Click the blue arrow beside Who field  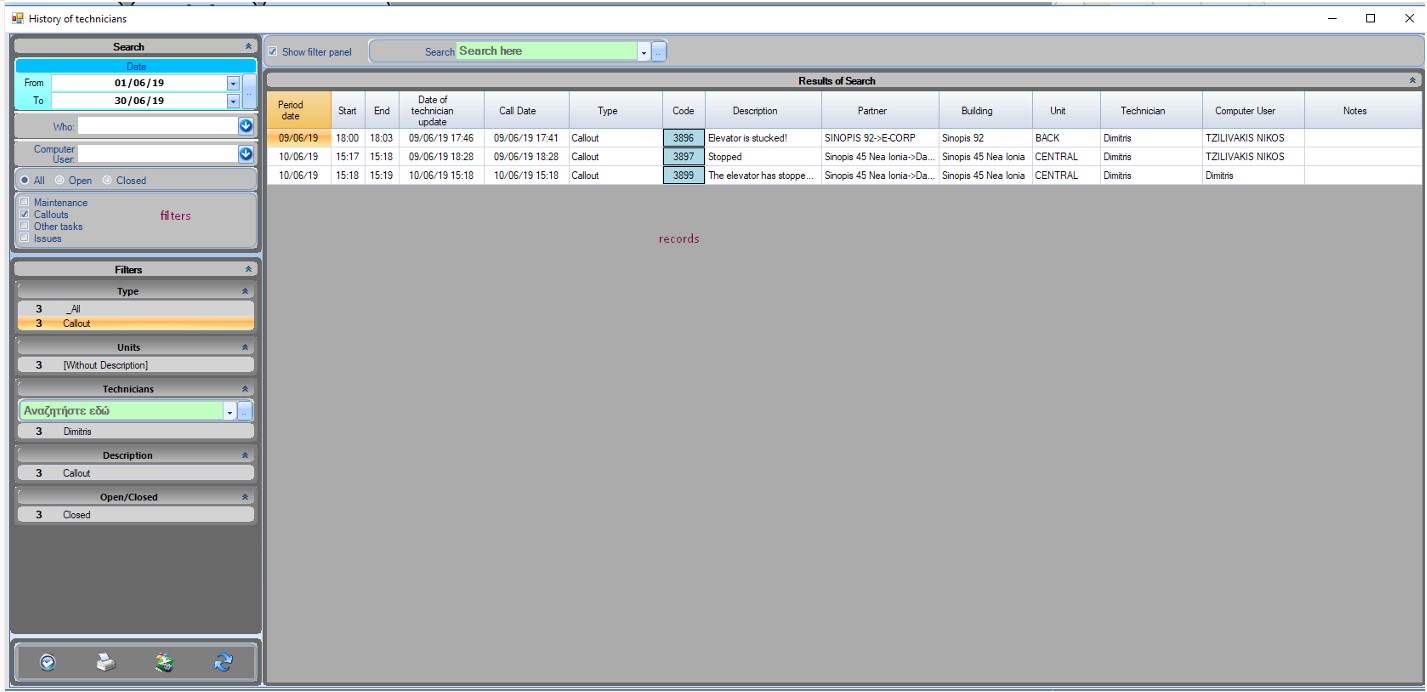[246, 126]
